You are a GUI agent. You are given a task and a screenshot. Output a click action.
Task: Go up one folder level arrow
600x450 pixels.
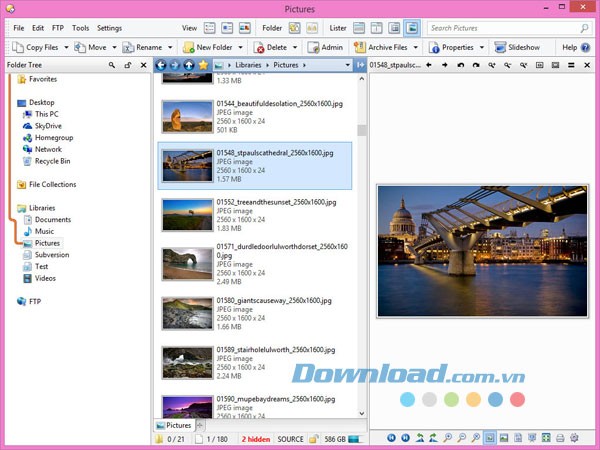189,65
